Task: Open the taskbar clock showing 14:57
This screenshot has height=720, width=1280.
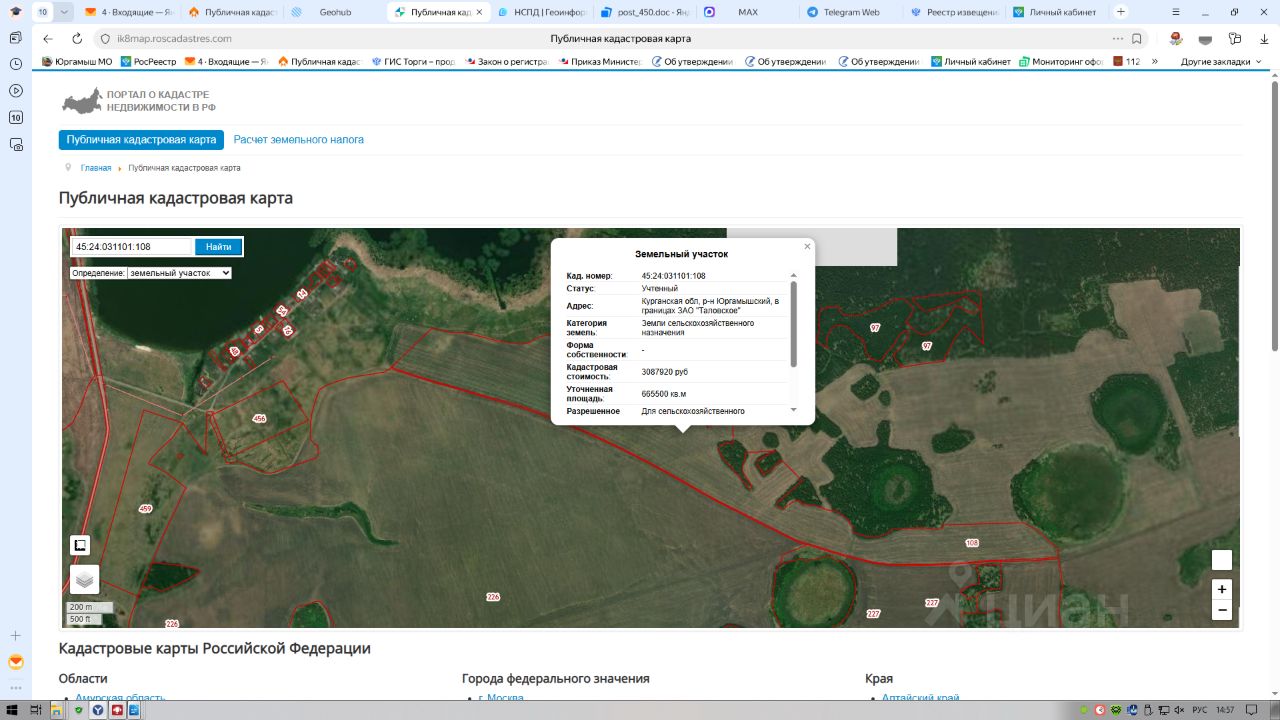Action: click(1225, 710)
